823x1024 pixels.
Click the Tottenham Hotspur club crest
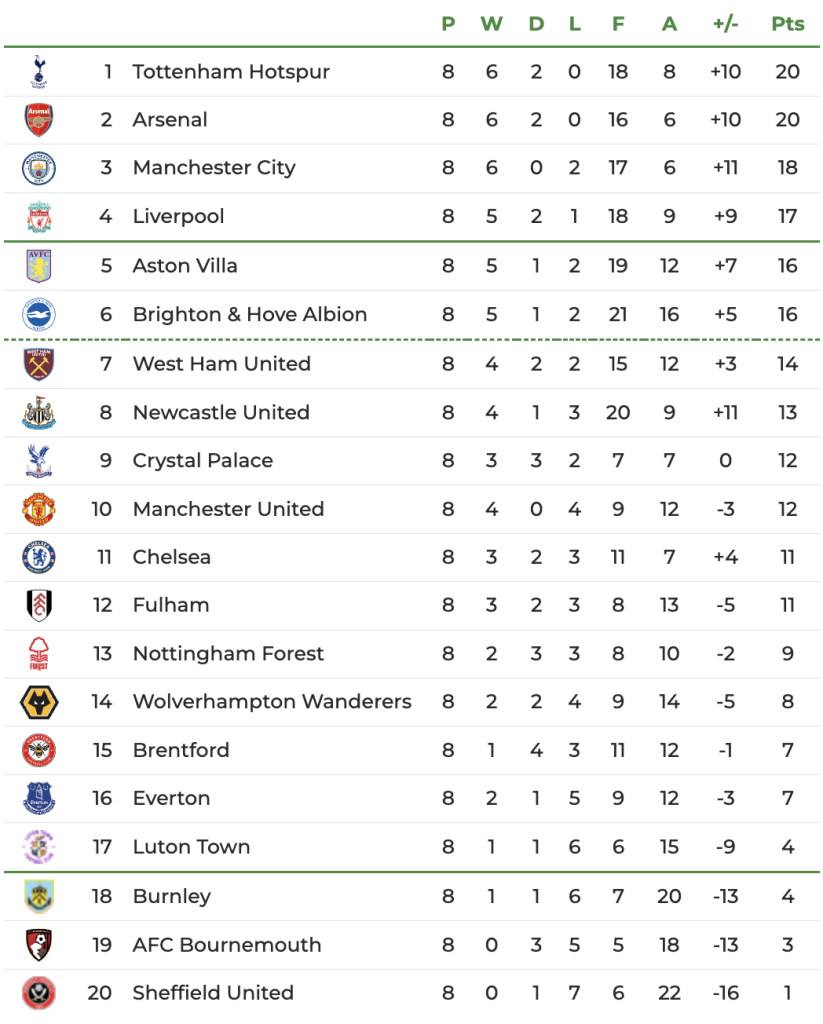39,72
